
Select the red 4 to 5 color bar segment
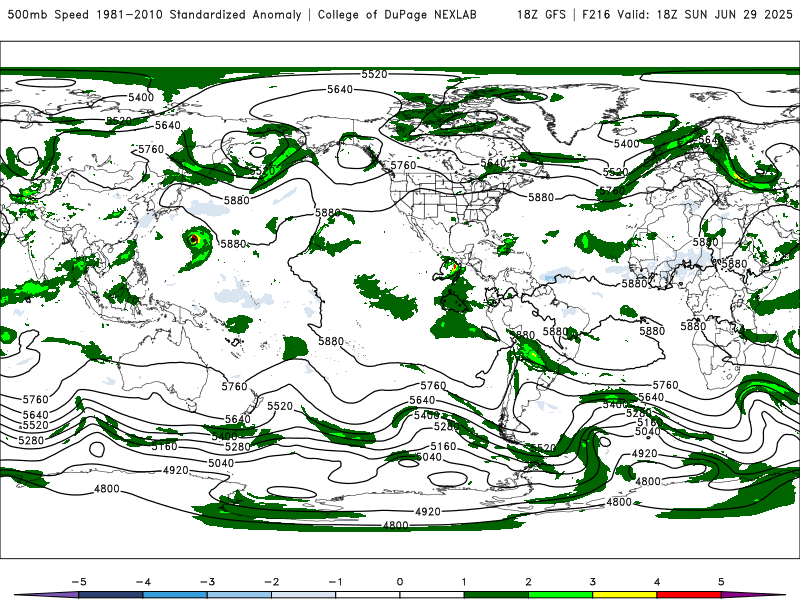[x=689, y=595]
